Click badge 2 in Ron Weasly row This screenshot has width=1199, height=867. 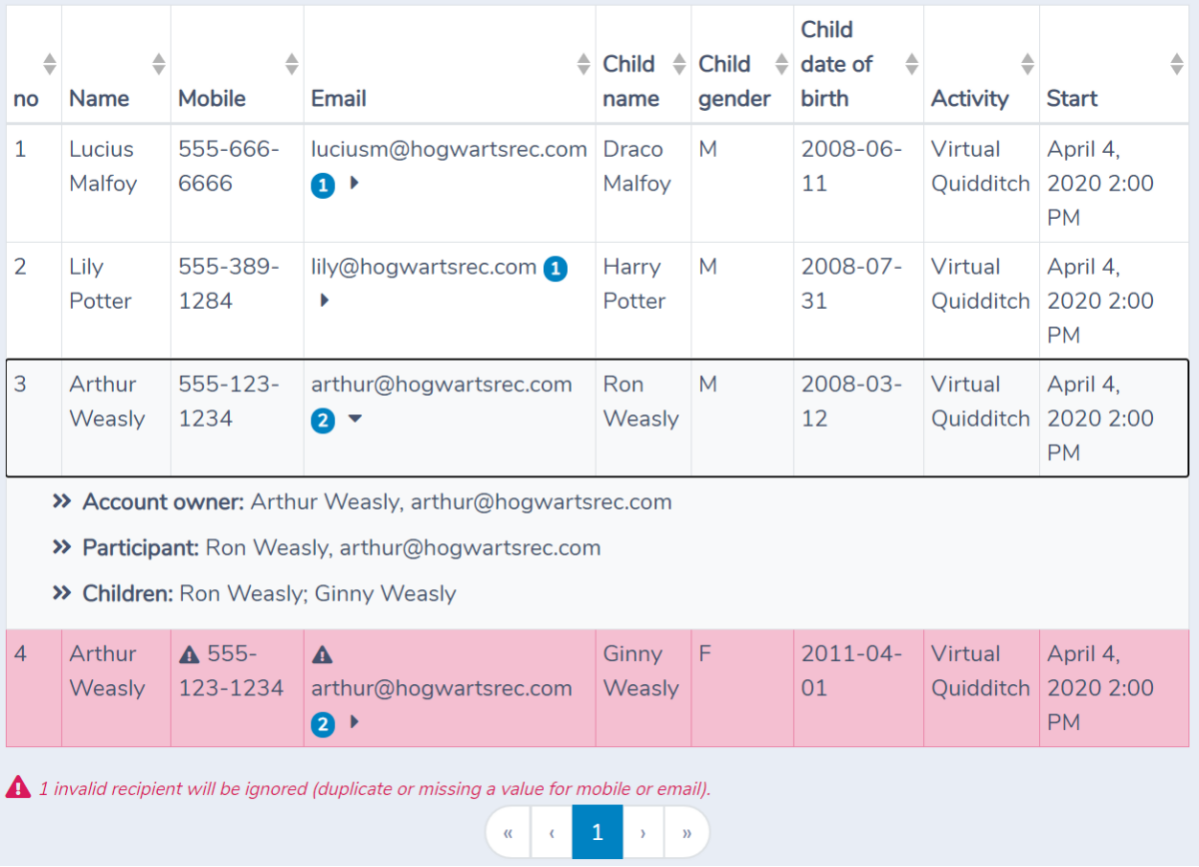pyautogui.click(x=323, y=421)
